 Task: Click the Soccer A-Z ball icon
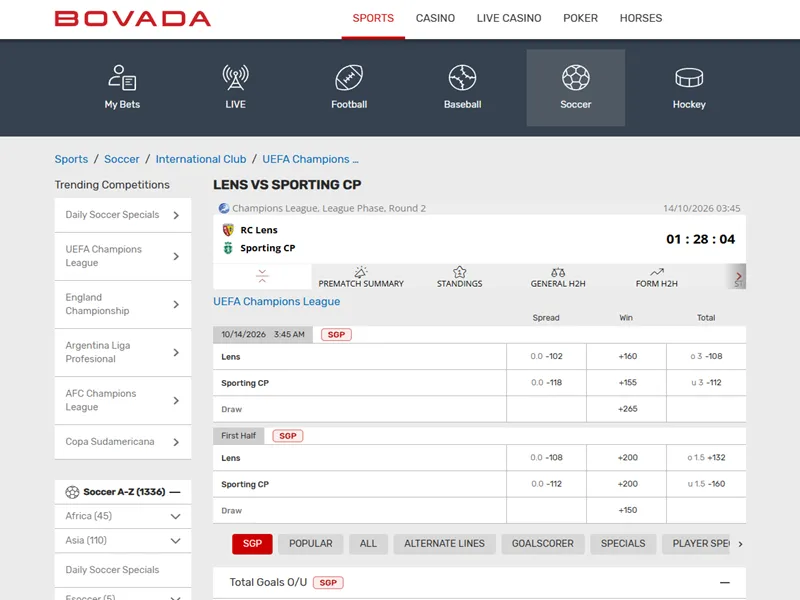click(72, 492)
